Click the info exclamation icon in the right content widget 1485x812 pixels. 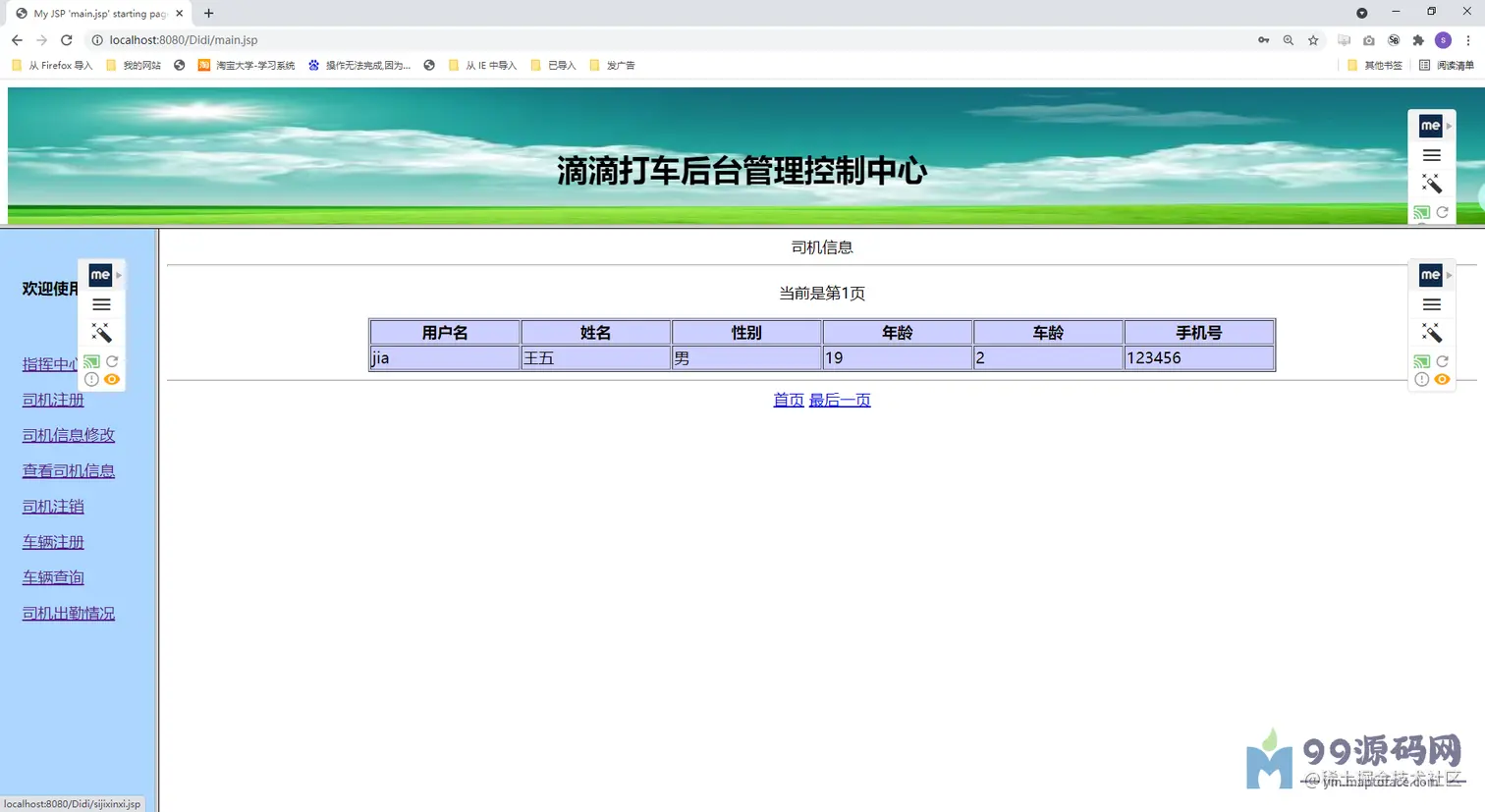[1421, 379]
